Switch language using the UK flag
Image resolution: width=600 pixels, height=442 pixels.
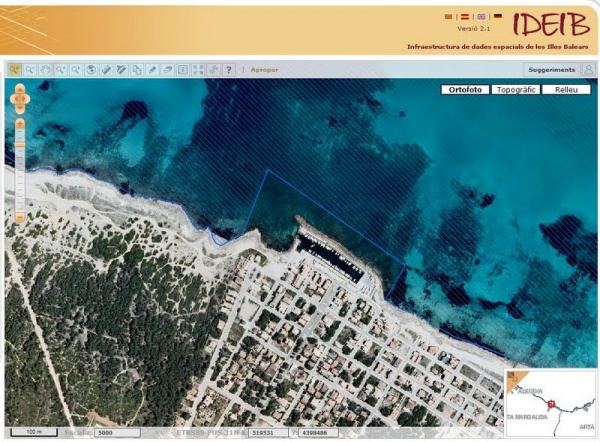click(480, 17)
